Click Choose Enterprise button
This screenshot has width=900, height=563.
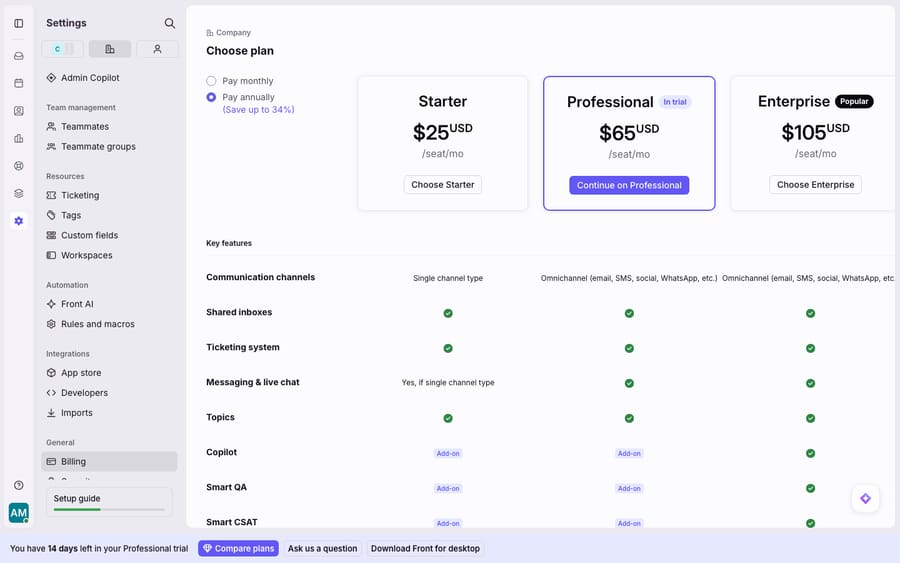pos(816,185)
